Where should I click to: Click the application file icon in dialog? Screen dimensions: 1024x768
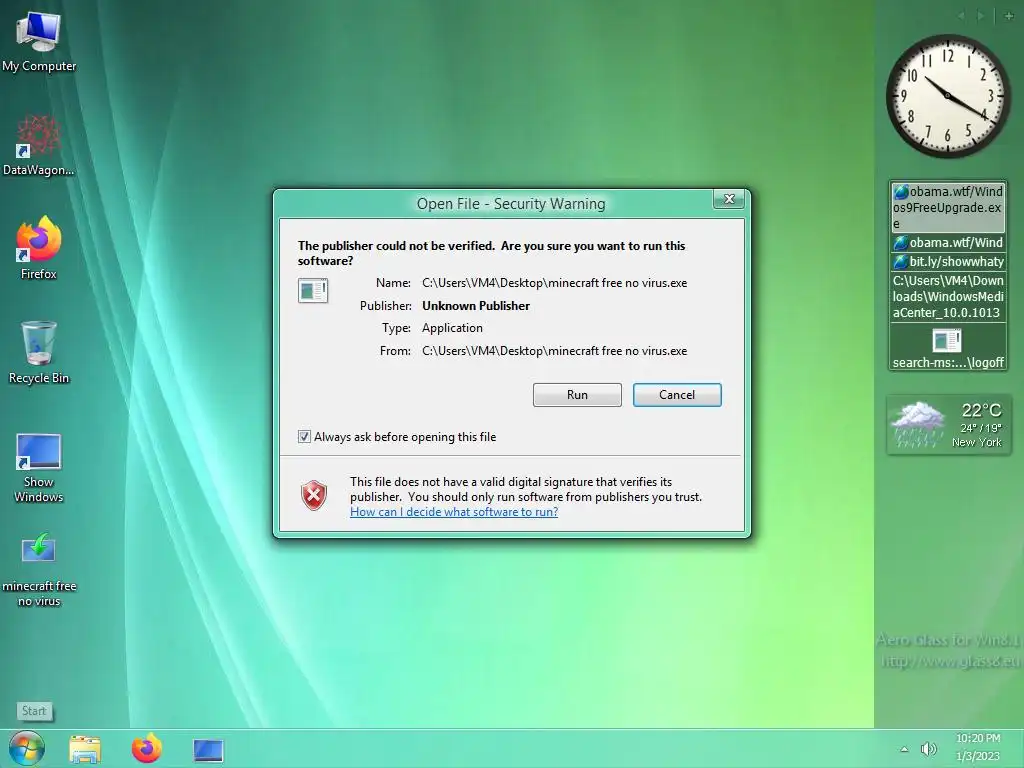click(313, 291)
